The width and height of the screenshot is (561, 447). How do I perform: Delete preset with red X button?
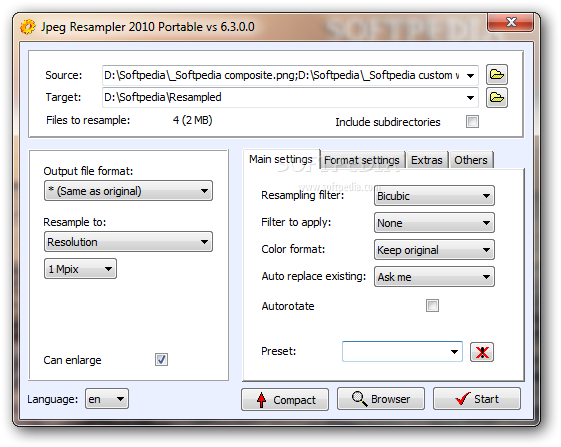point(482,352)
